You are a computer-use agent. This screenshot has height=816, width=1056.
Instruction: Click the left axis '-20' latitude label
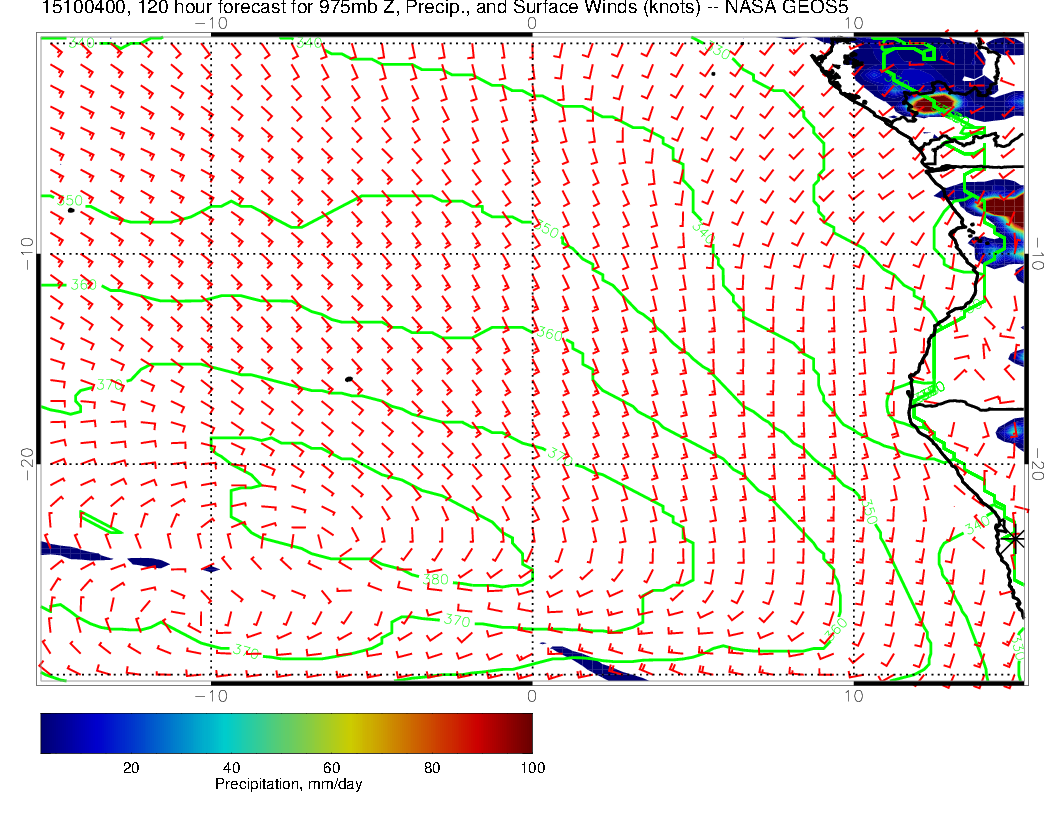click(x=27, y=456)
